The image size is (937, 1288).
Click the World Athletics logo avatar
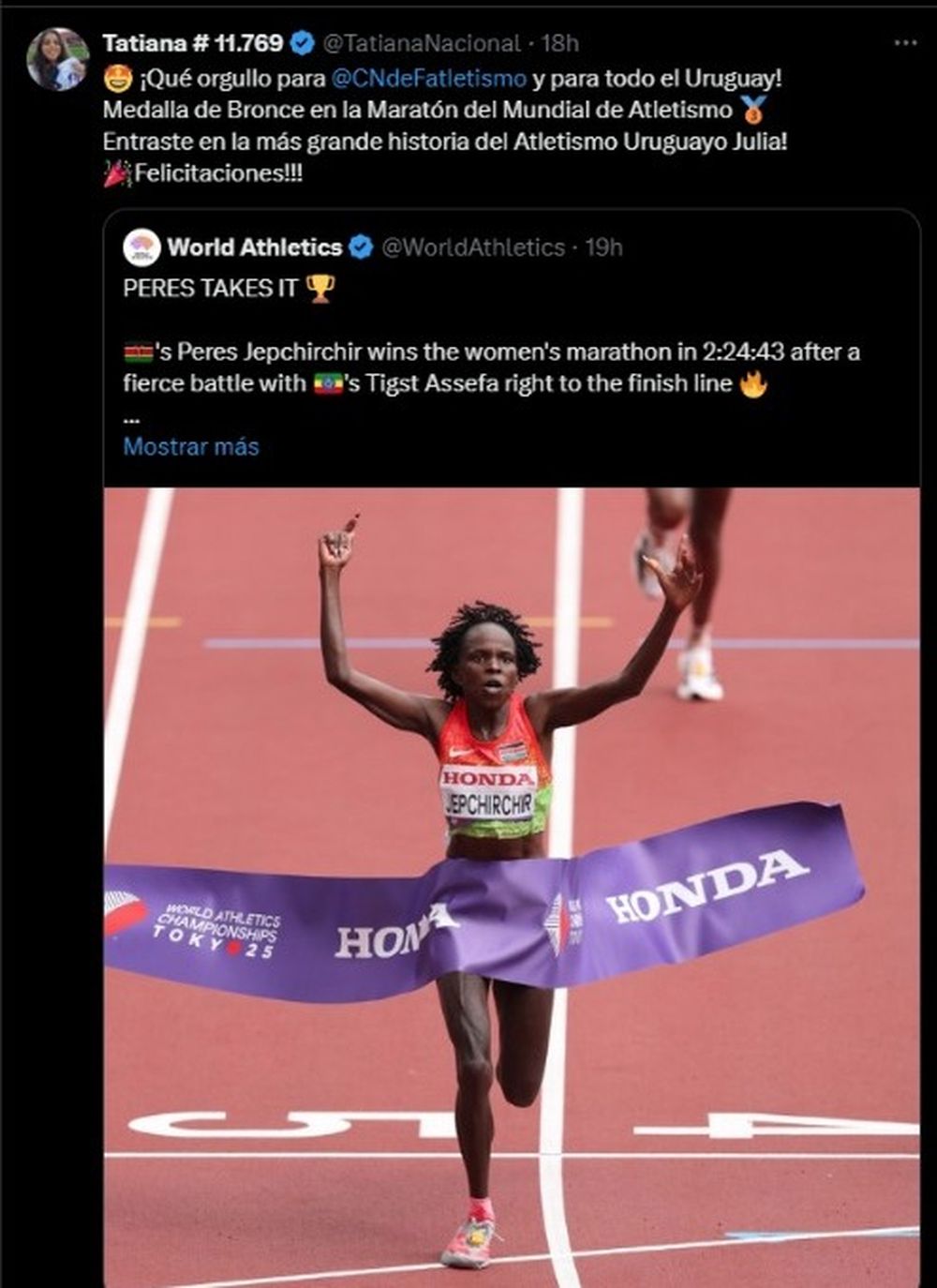tap(141, 247)
